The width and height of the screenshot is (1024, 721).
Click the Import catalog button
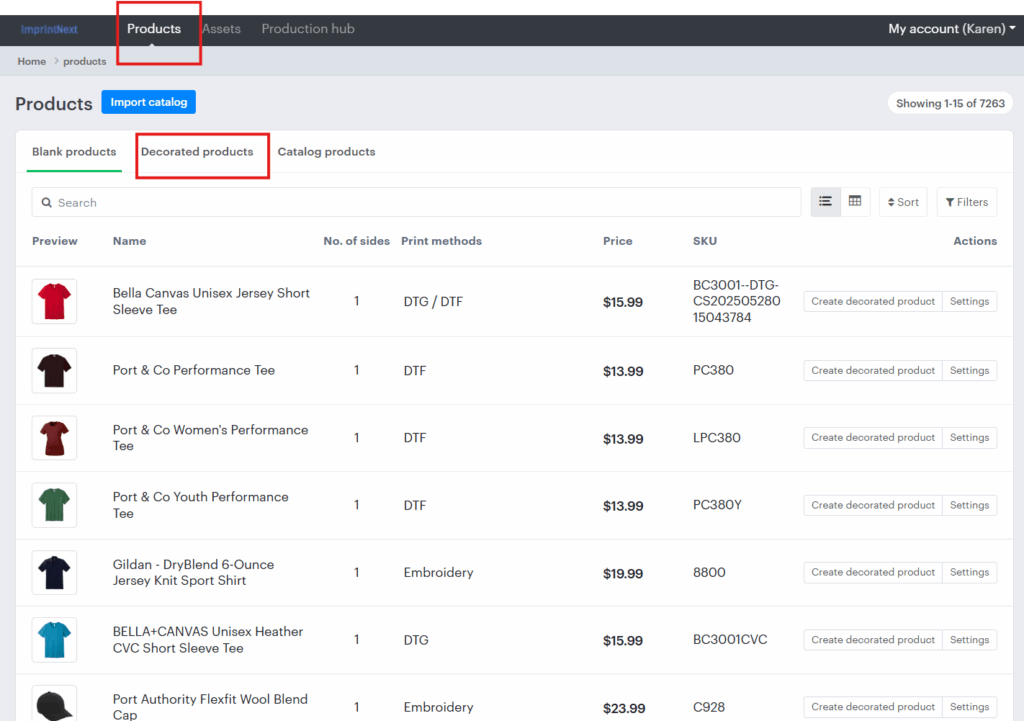148,102
